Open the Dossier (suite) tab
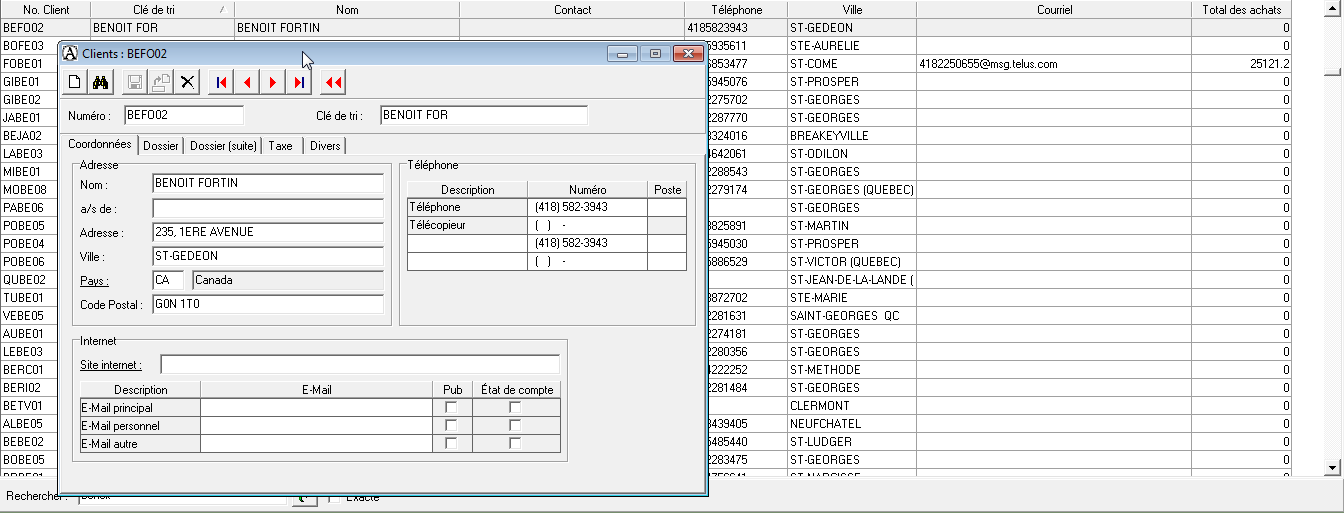This screenshot has width=1344, height=513. [224, 146]
